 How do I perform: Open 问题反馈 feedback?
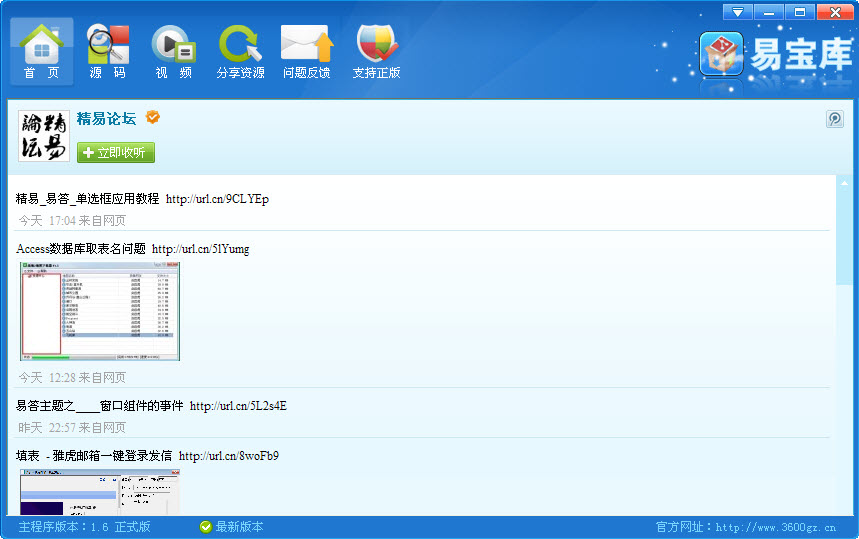pos(307,51)
